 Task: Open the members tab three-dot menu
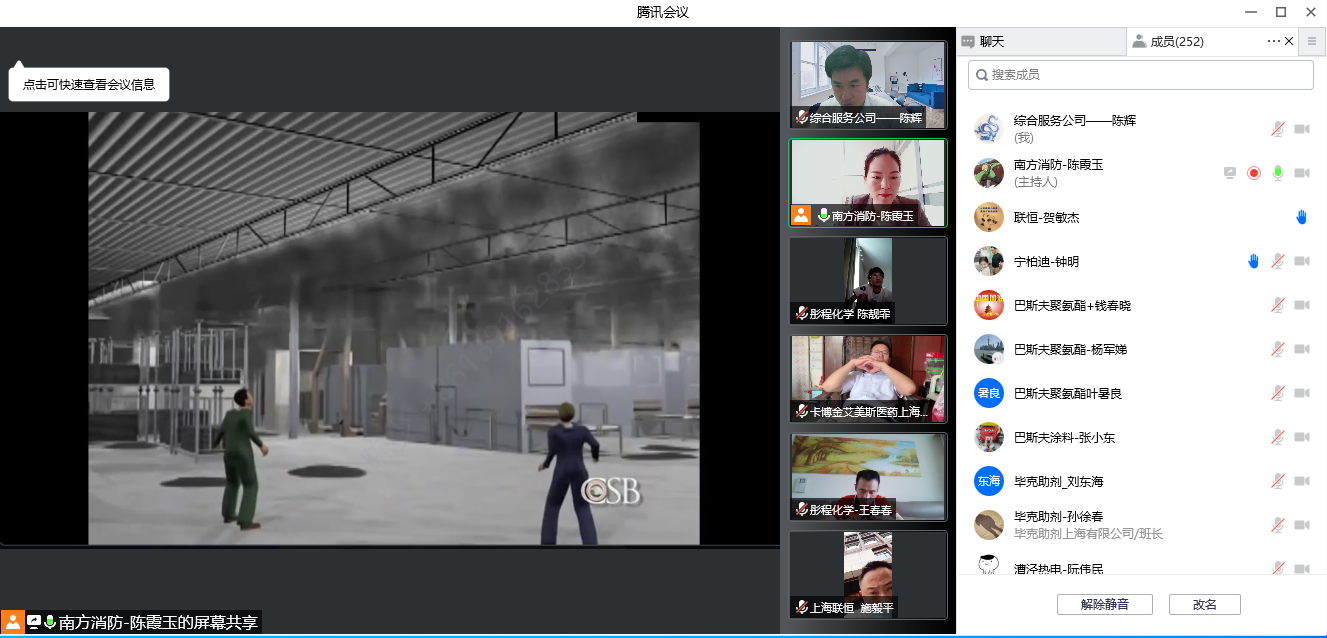[x=1273, y=41]
